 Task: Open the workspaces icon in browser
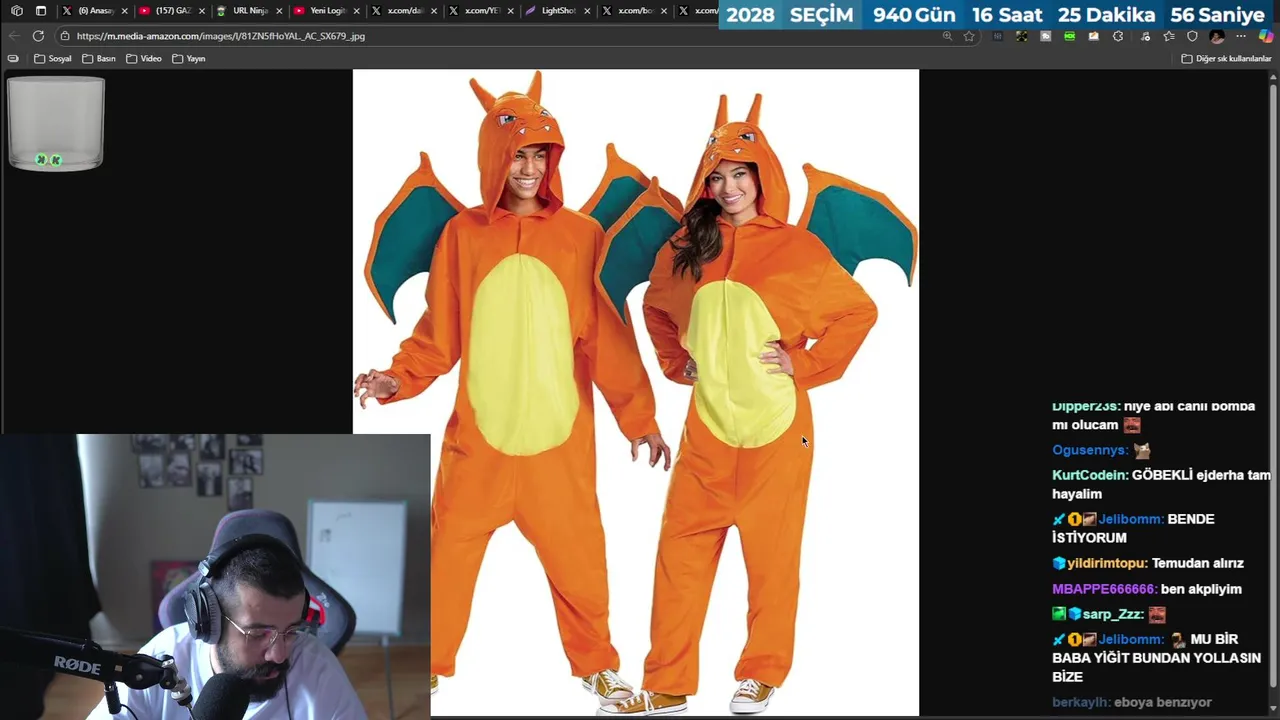pos(16,11)
